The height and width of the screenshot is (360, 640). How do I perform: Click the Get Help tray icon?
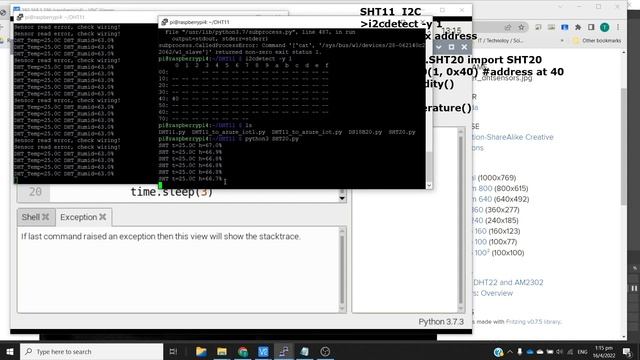click(498, 351)
